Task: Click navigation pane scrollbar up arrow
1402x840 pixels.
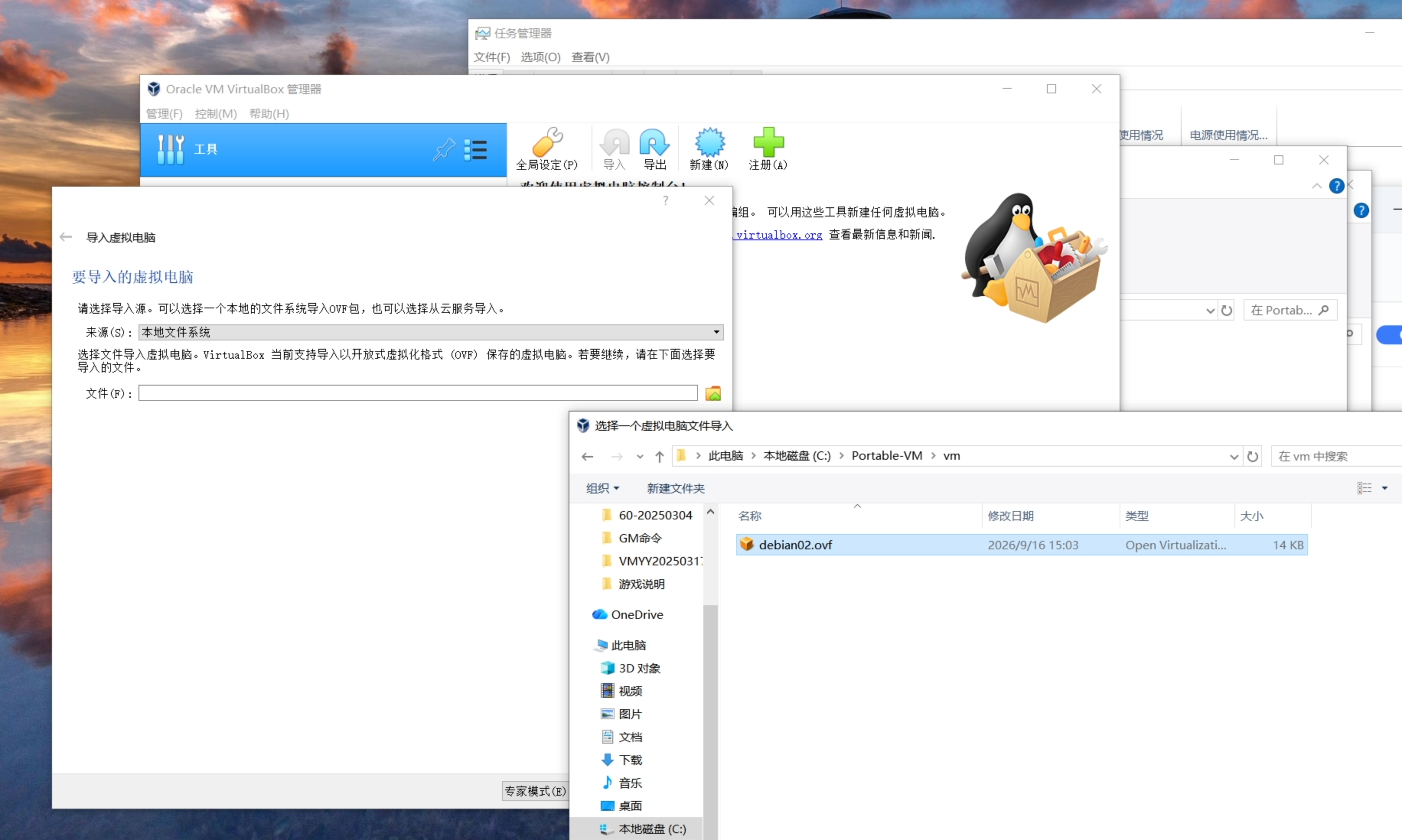Action: (710, 512)
